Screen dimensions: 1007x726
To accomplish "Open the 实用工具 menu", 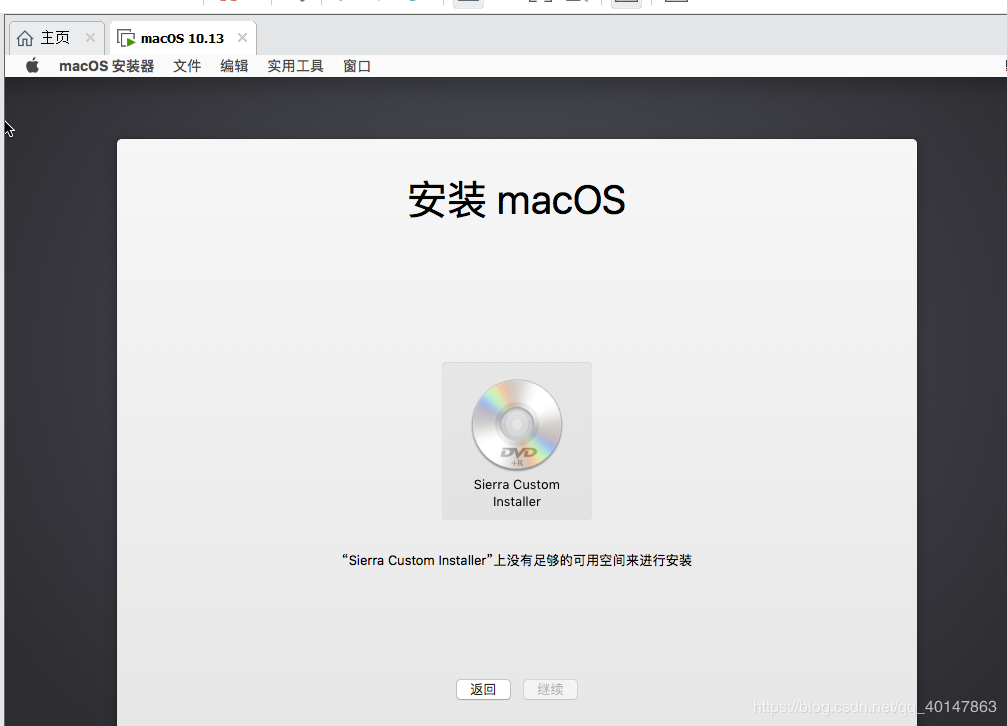I will click(x=295, y=66).
